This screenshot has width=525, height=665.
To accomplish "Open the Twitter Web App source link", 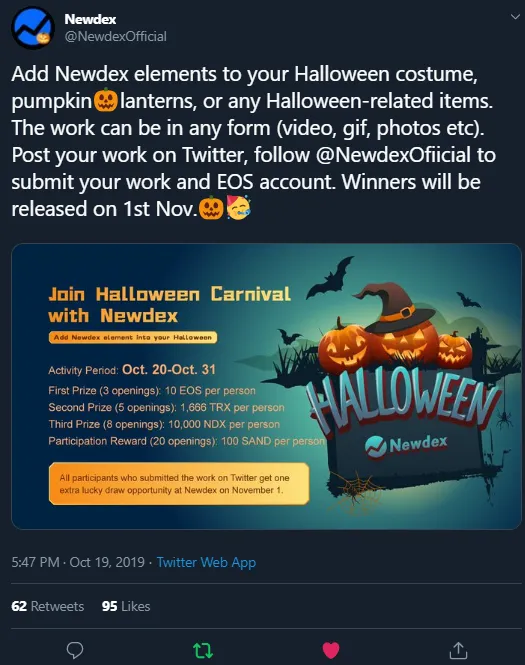I will (x=207, y=562).
